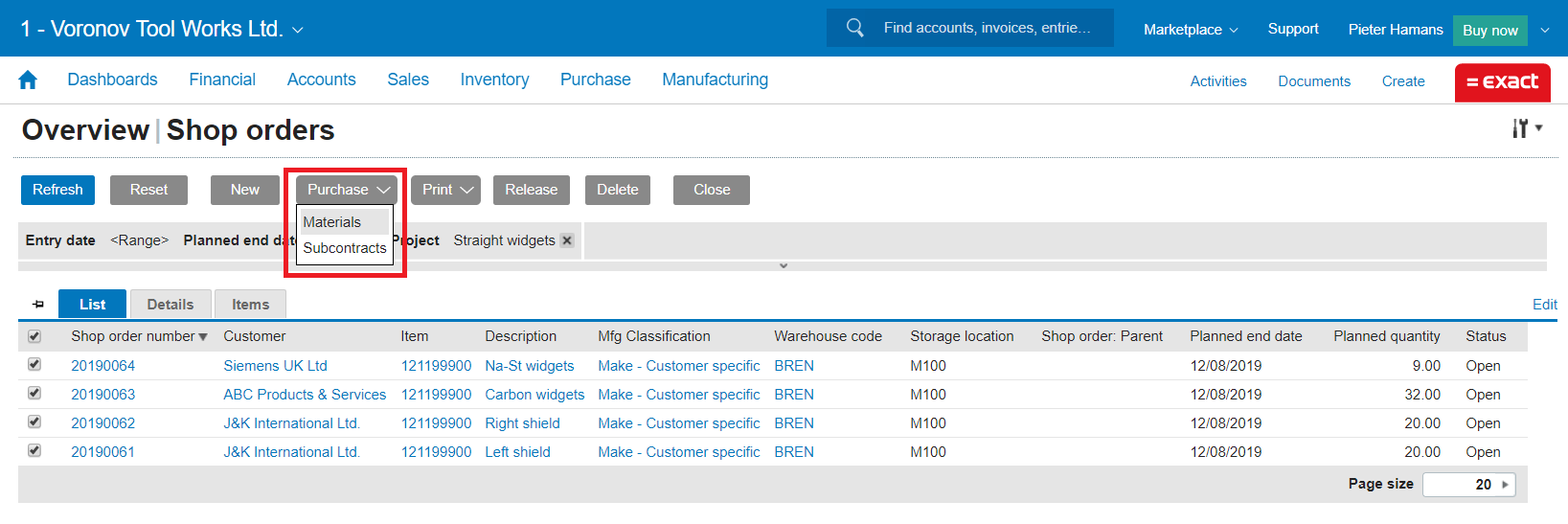1568x524 pixels.
Task: Expand the filter section chevron
Action: coord(783,265)
